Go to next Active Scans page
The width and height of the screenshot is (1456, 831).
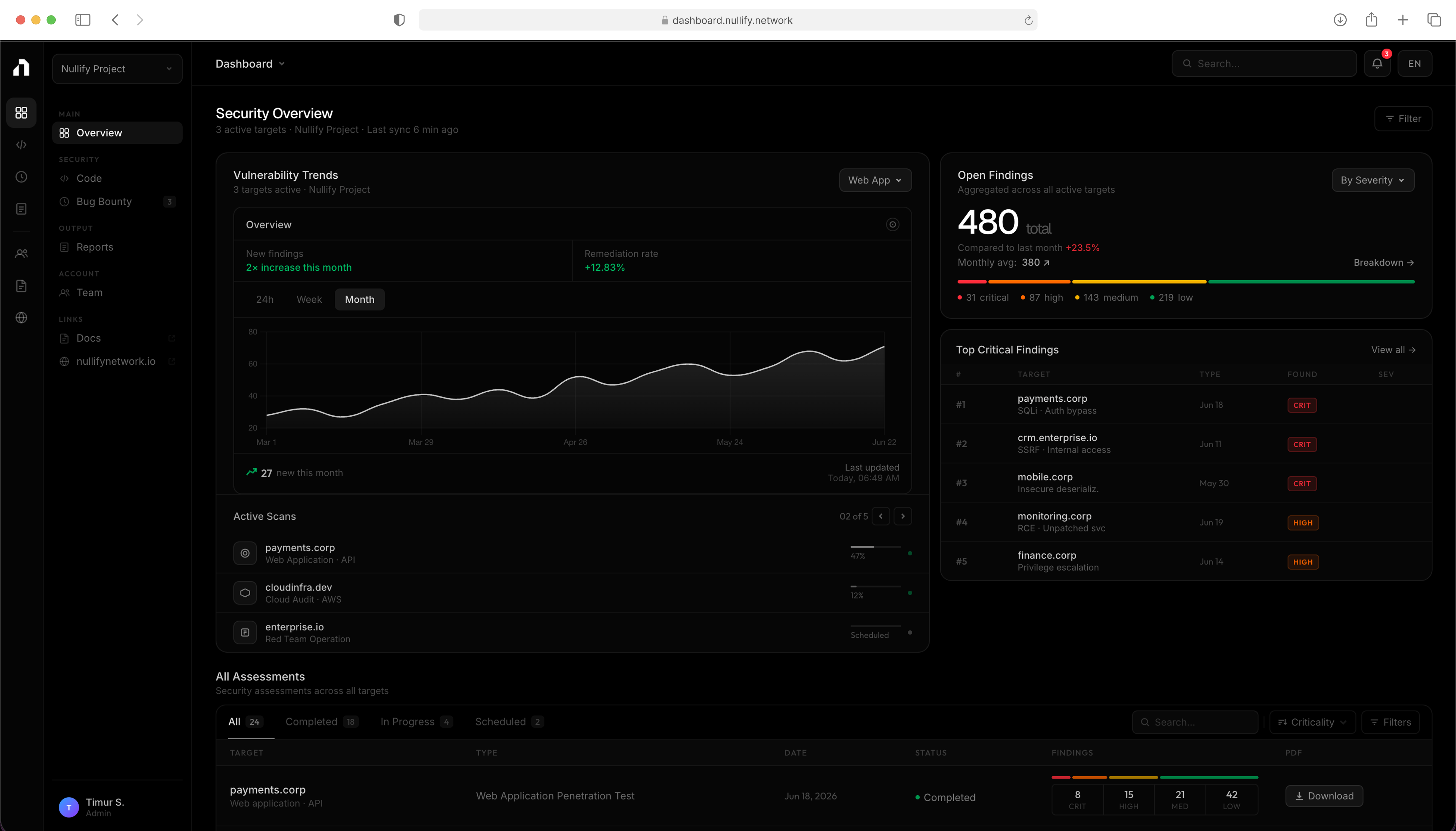[x=903, y=516]
